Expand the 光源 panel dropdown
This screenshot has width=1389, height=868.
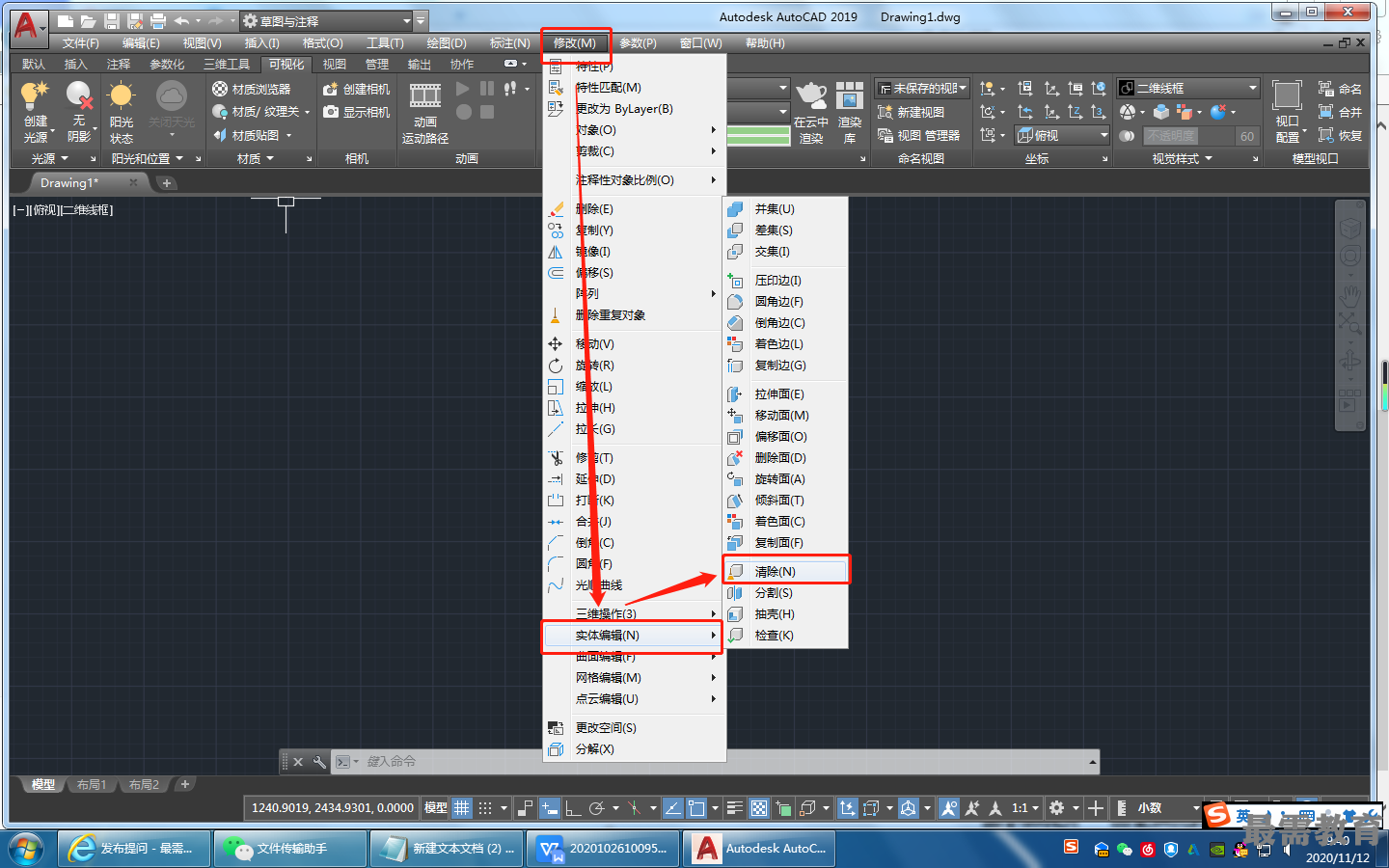click(x=50, y=158)
